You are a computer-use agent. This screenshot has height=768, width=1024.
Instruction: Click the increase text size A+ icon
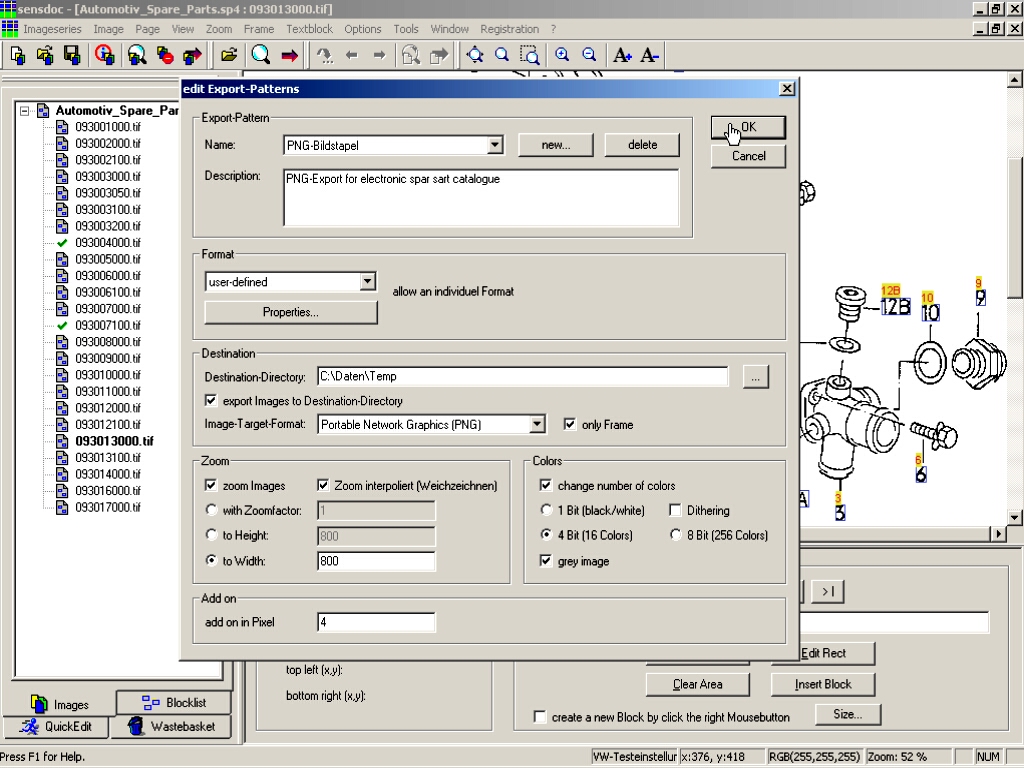click(x=623, y=55)
